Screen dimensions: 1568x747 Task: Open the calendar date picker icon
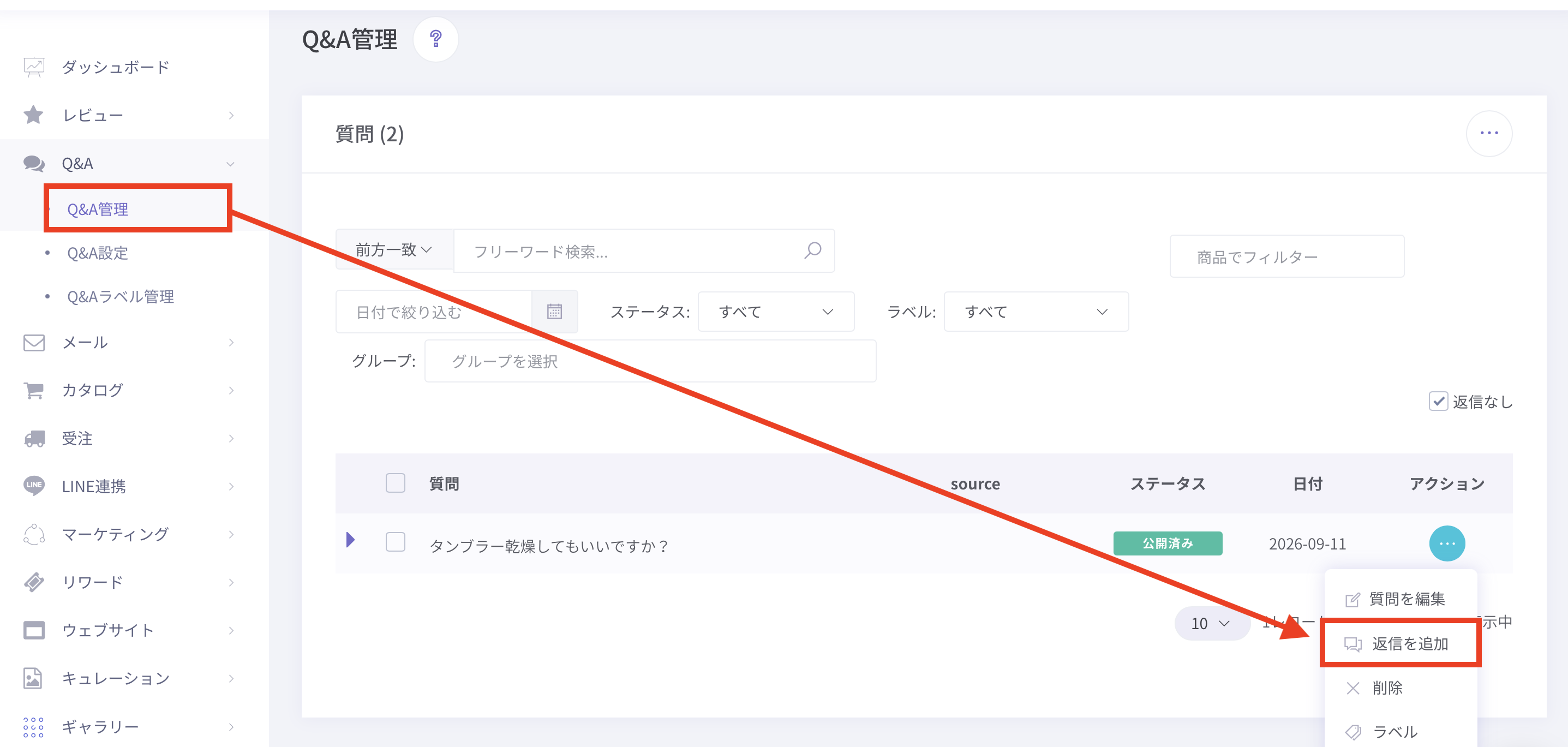tap(554, 312)
